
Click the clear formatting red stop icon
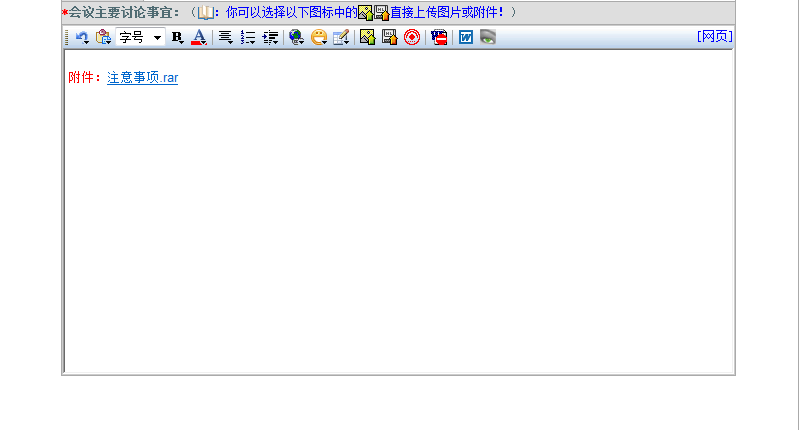(x=439, y=37)
